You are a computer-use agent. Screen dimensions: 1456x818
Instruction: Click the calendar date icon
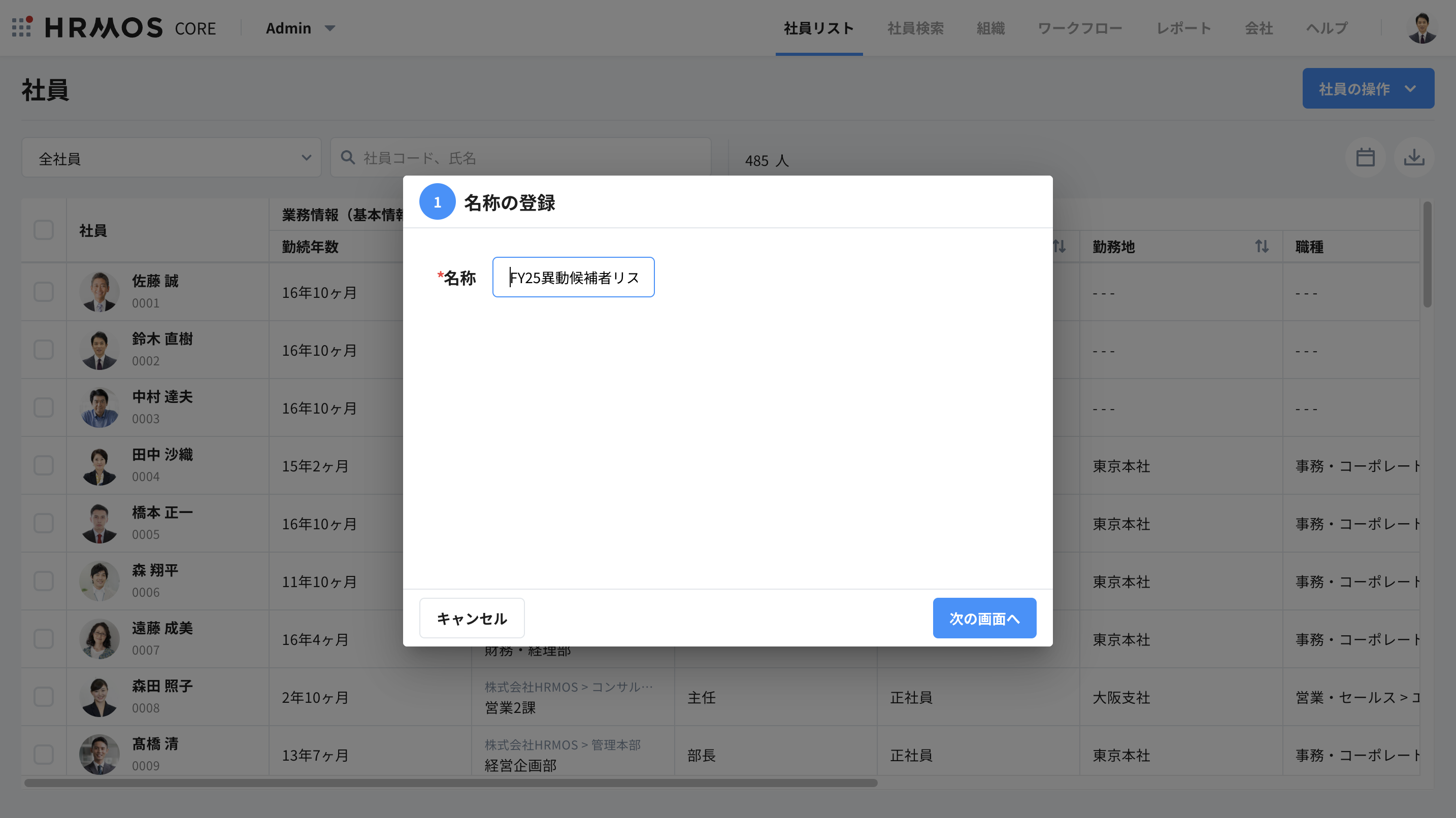pos(1365,158)
